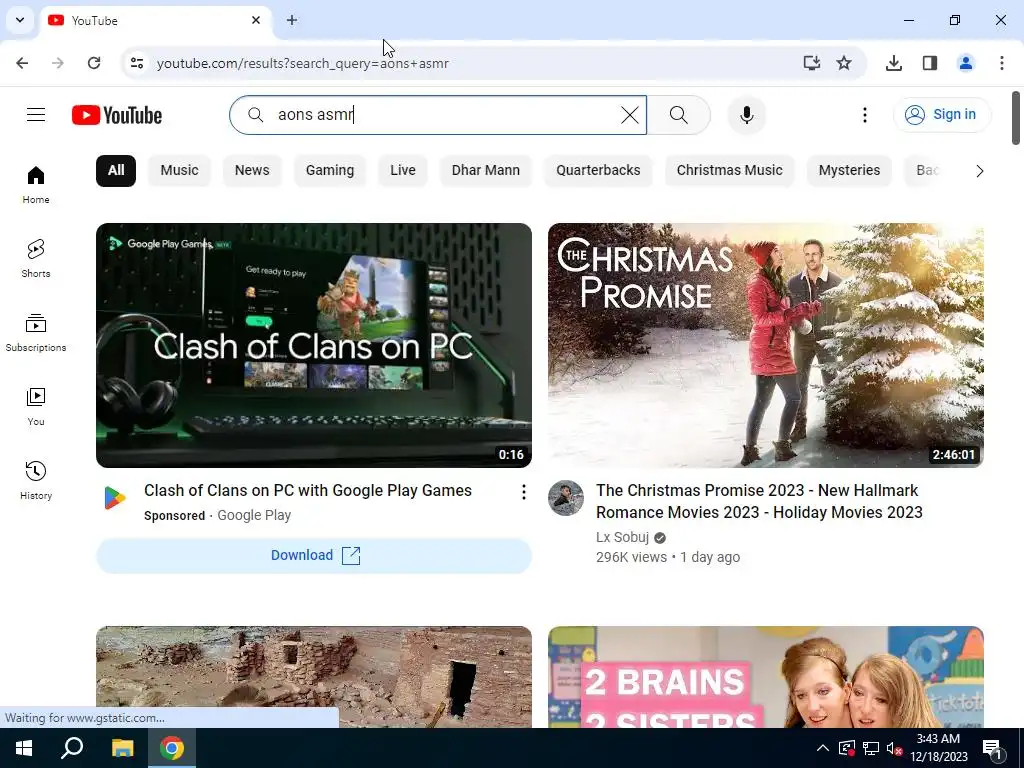Show more filter chips with the right arrow
Image resolution: width=1024 pixels, height=768 pixels.
click(x=979, y=171)
